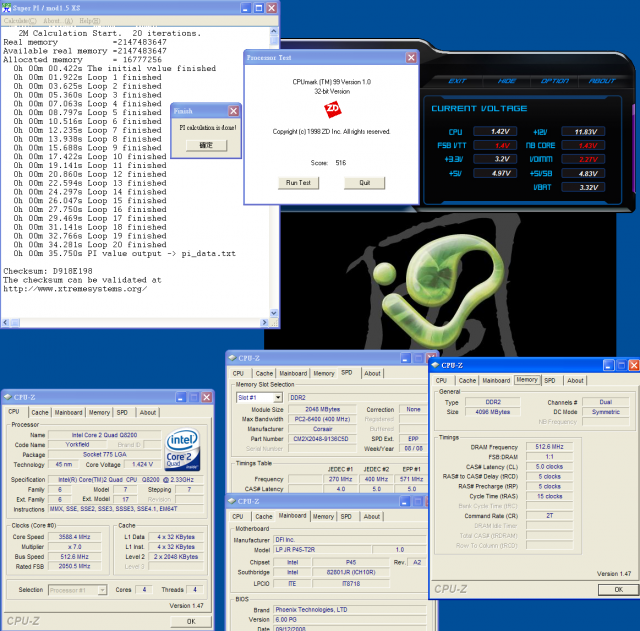The image size is (640, 631).
Task: Click HIDE in the voltage monitor
Action: (x=507, y=81)
